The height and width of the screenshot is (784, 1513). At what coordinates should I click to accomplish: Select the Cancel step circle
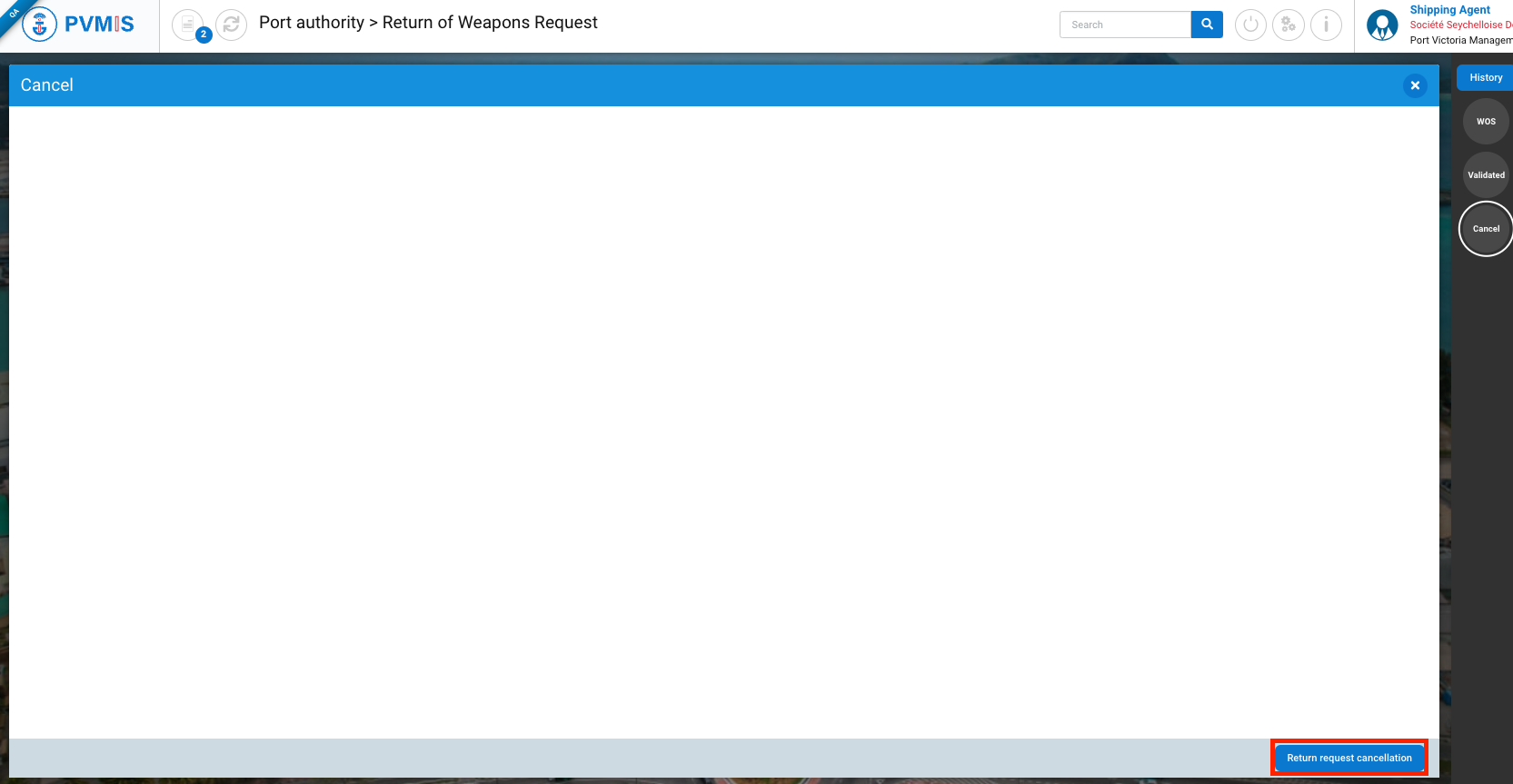(x=1486, y=229)
